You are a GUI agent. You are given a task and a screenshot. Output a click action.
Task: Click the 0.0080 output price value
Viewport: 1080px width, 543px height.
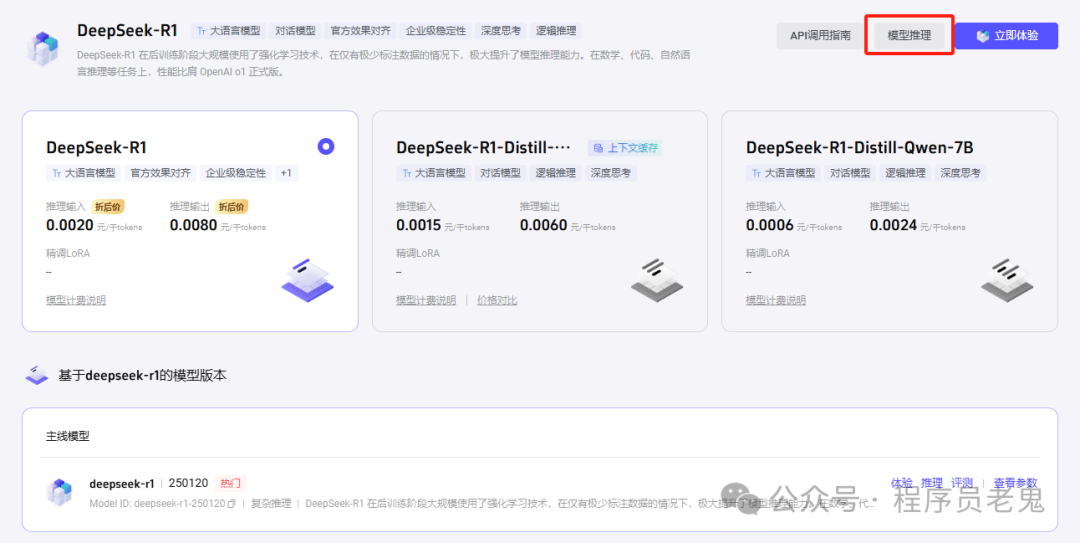(194, 225)
